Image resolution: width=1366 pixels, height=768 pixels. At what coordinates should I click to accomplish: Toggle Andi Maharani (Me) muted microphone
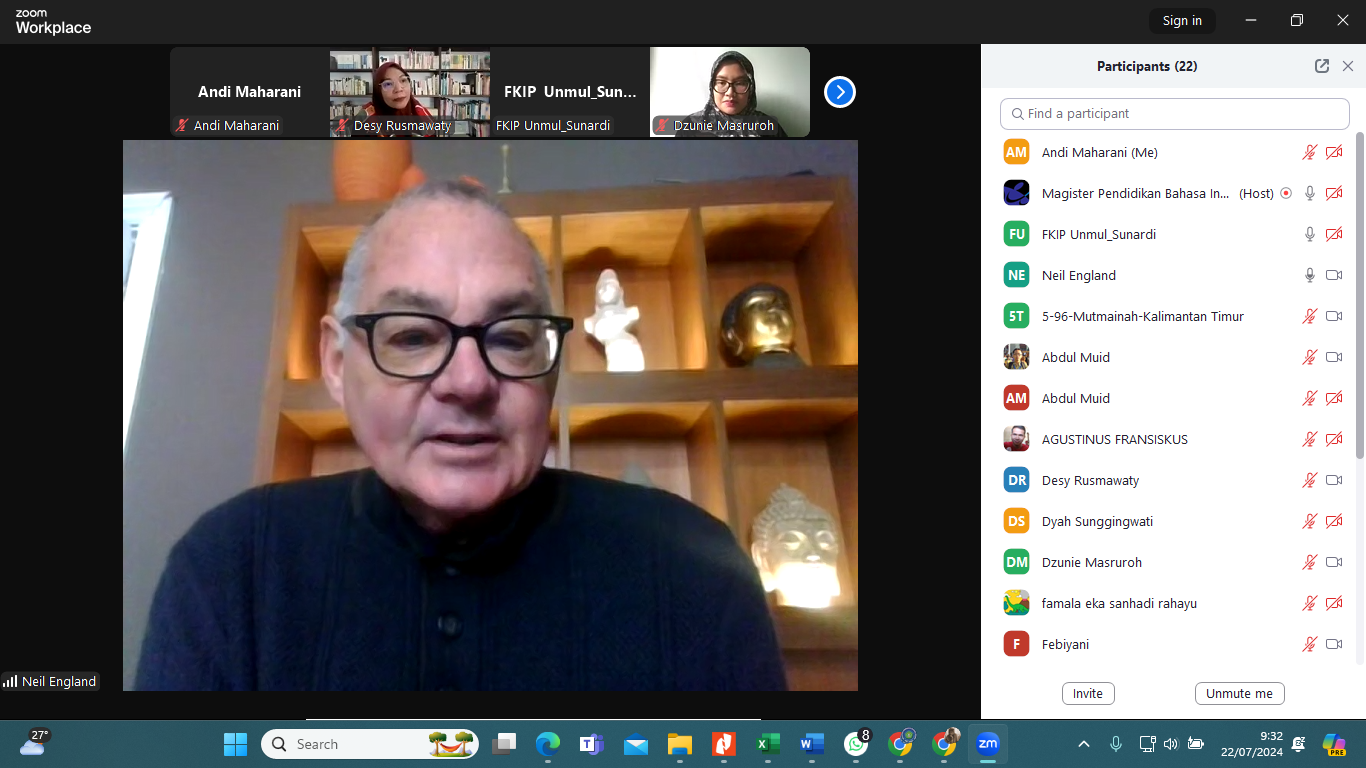point(1309,152)
